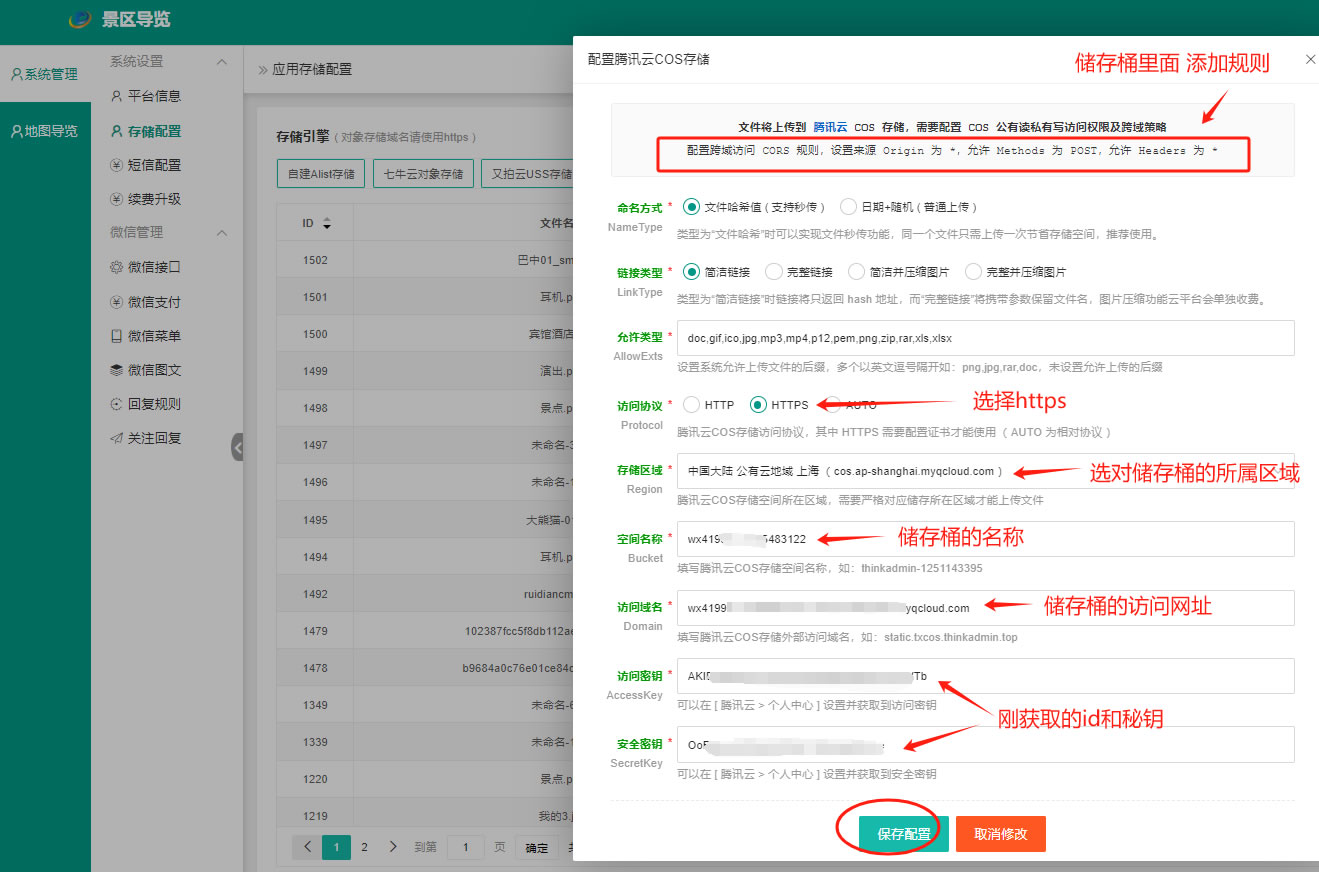1319x872 pixels.
Task: Click the 允许类型 file extensions field
Action: point(985,338)
